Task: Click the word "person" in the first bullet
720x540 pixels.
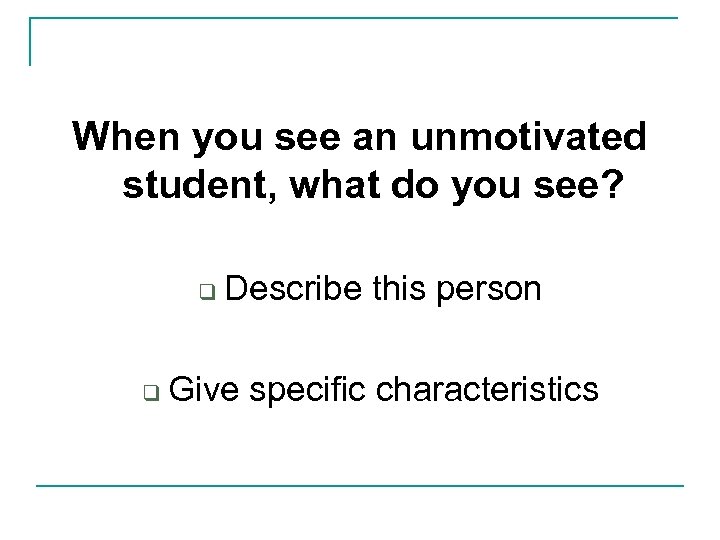Action: 494,291
